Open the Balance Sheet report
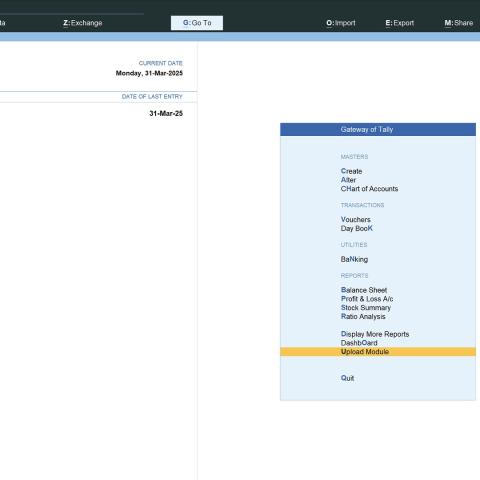The height and width of the screenshot is (480, 480). click(364, 290)
